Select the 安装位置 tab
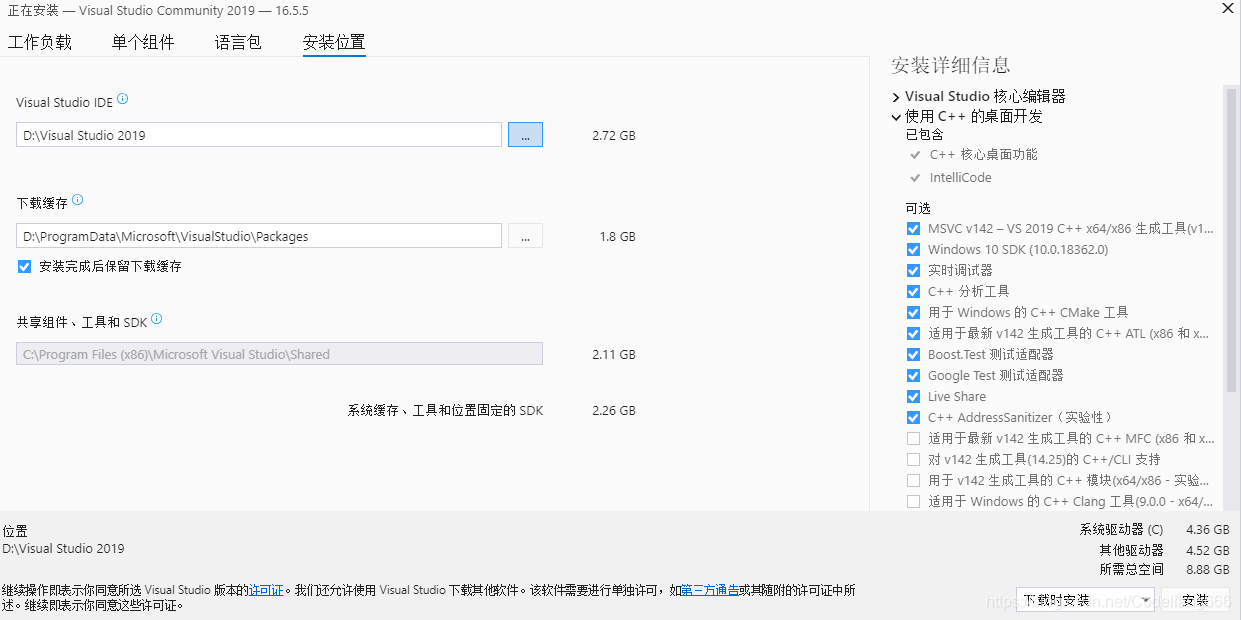Image resolution: width=1241 pixels, height=620 pixels. (x=334, y=43)
